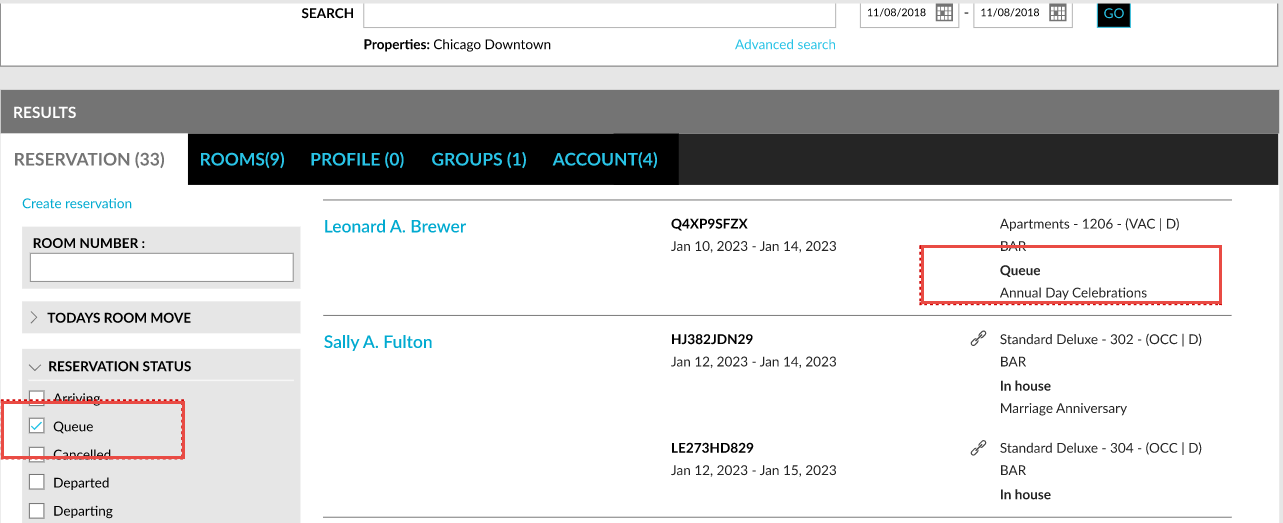Click Properties: Chicago Downtown text
This screenshot has width=1283, height=523.
click(x=457, y=44)
